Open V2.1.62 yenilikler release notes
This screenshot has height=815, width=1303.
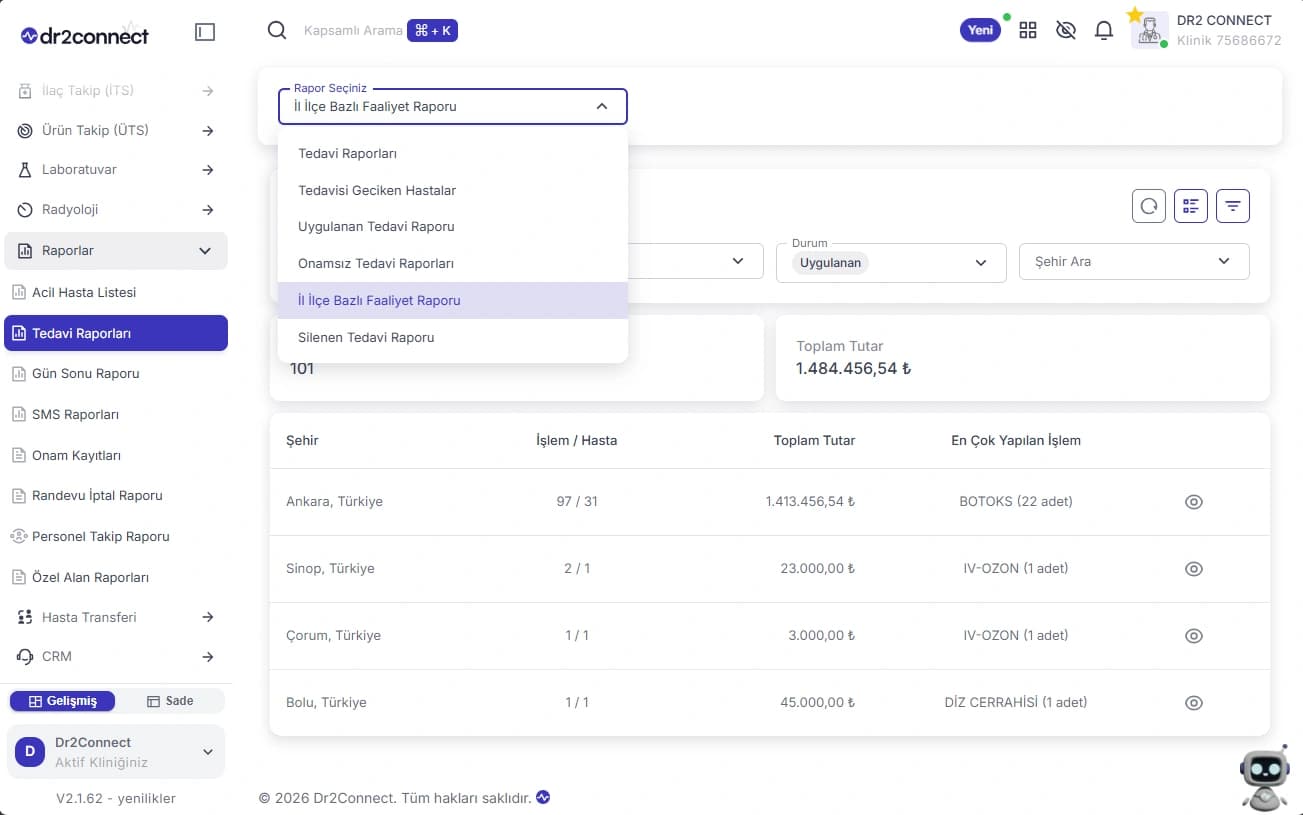click(116, 798)
